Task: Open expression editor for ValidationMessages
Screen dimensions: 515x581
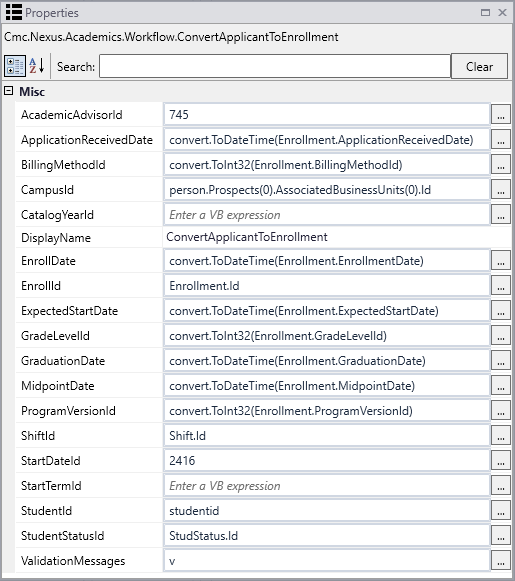Action: tap(501, 561)
